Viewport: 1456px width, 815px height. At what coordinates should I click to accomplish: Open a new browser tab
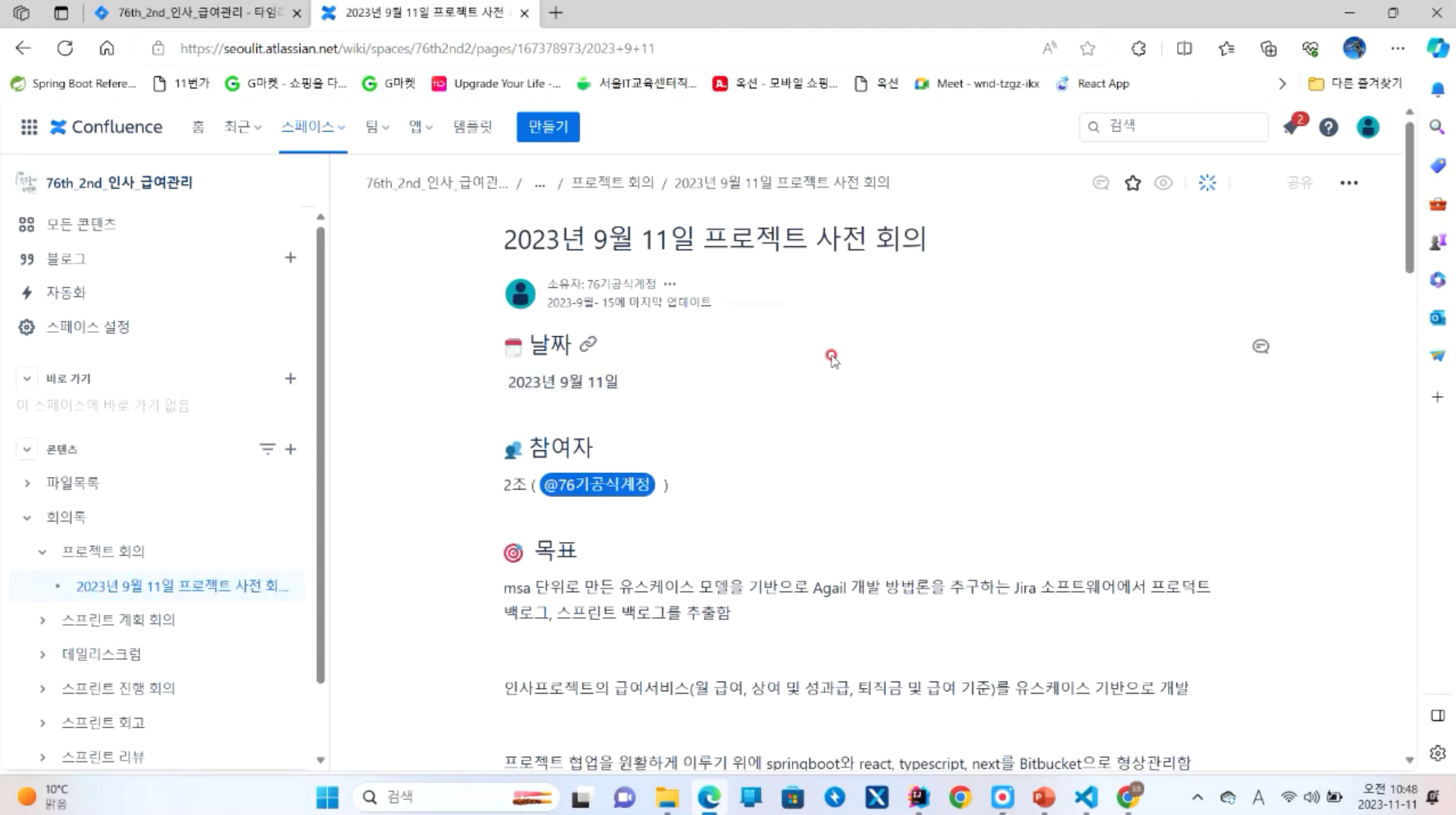click(x=556, y=13)
